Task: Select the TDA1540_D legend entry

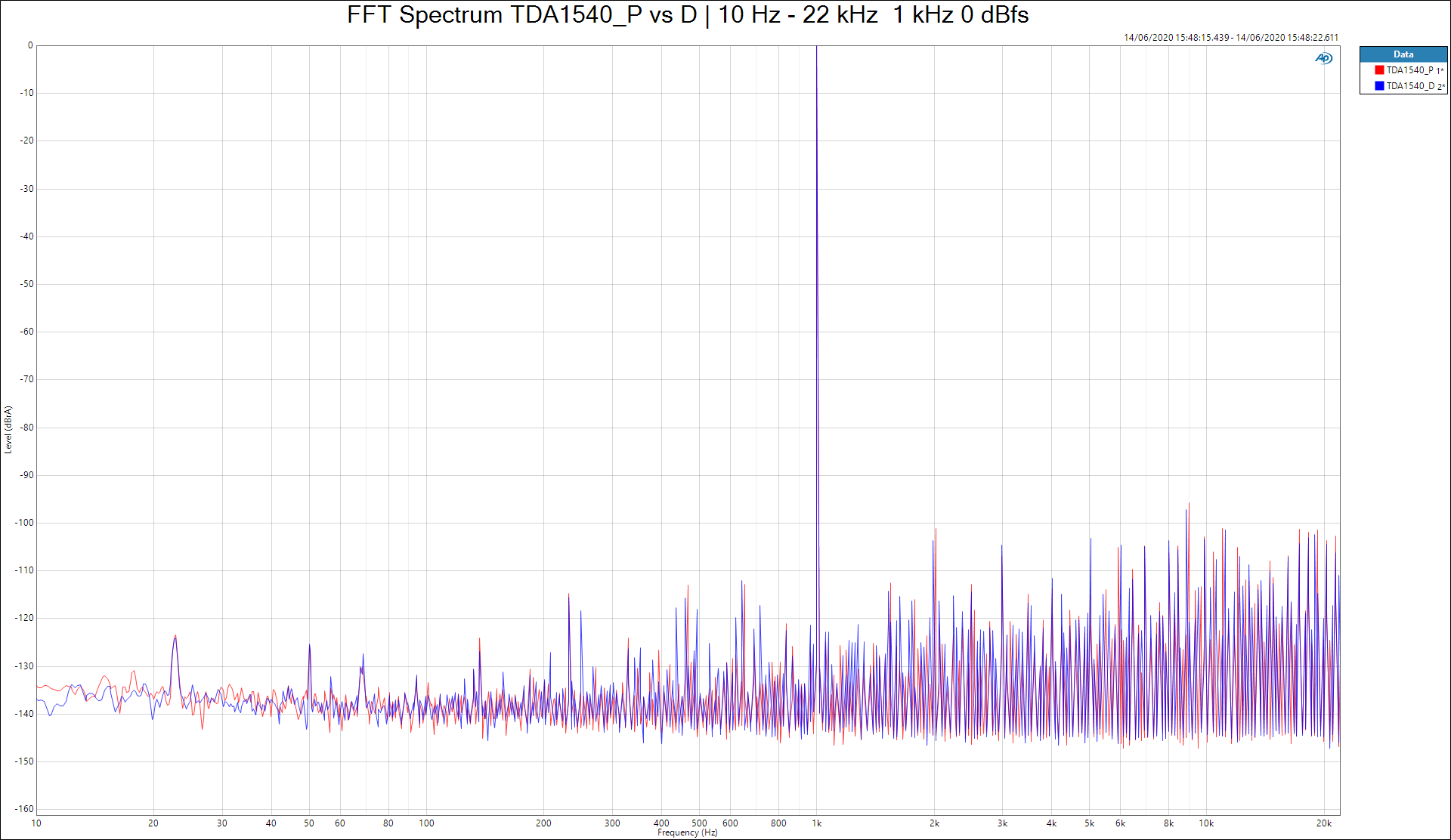Action: [1409, 86]
